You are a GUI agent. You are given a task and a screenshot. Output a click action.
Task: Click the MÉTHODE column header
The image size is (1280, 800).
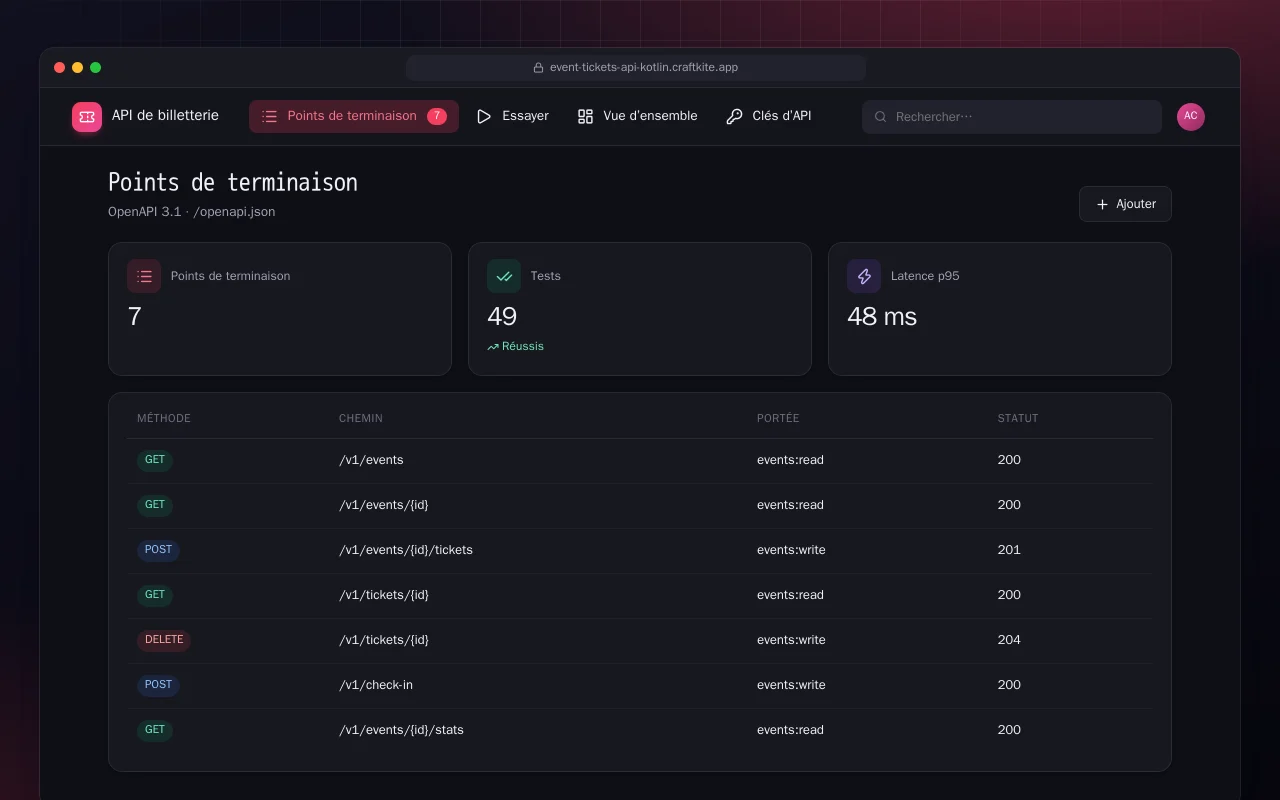(x=164, y=418)
